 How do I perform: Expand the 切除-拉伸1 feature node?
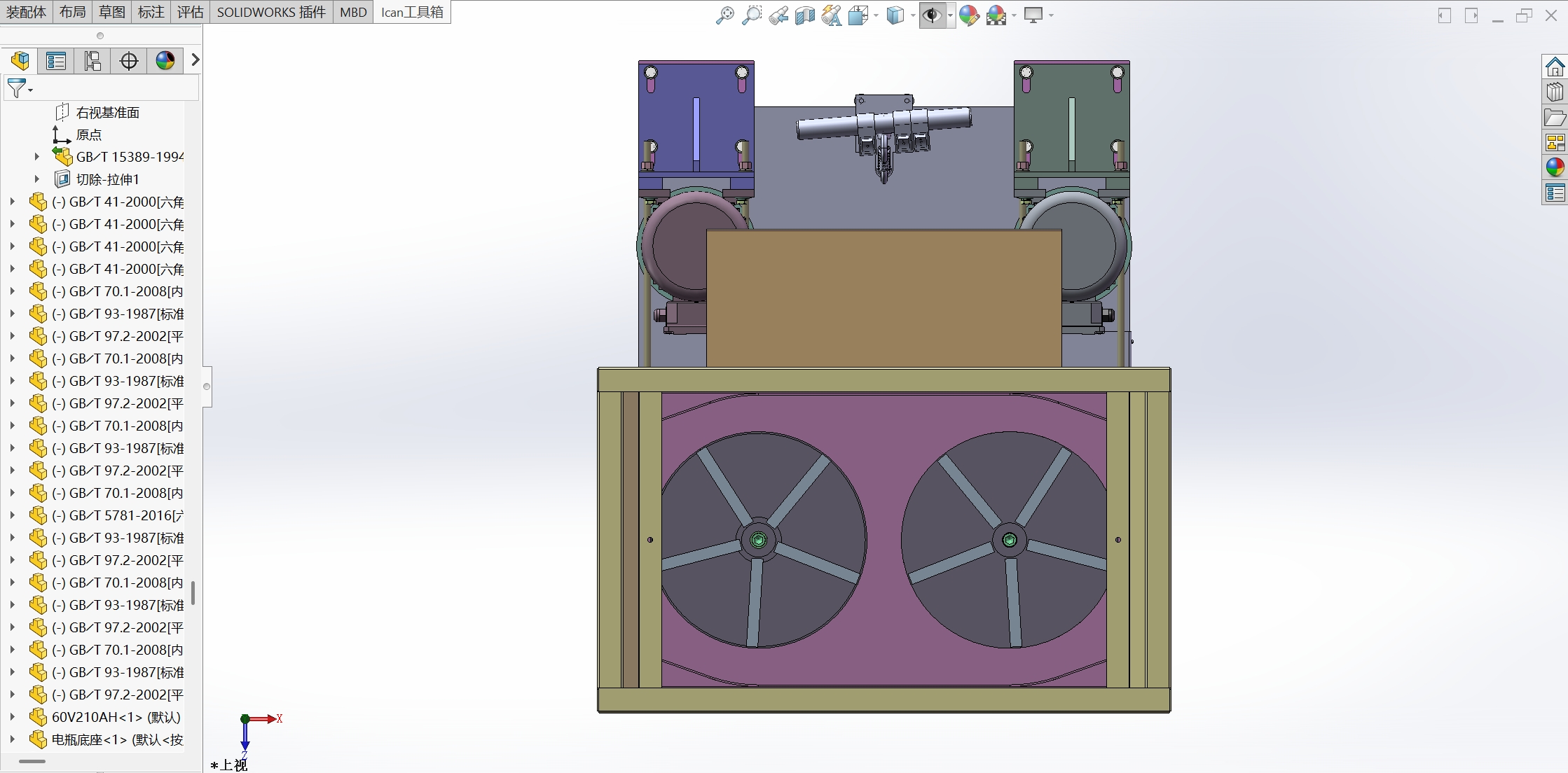coord(37,179)
